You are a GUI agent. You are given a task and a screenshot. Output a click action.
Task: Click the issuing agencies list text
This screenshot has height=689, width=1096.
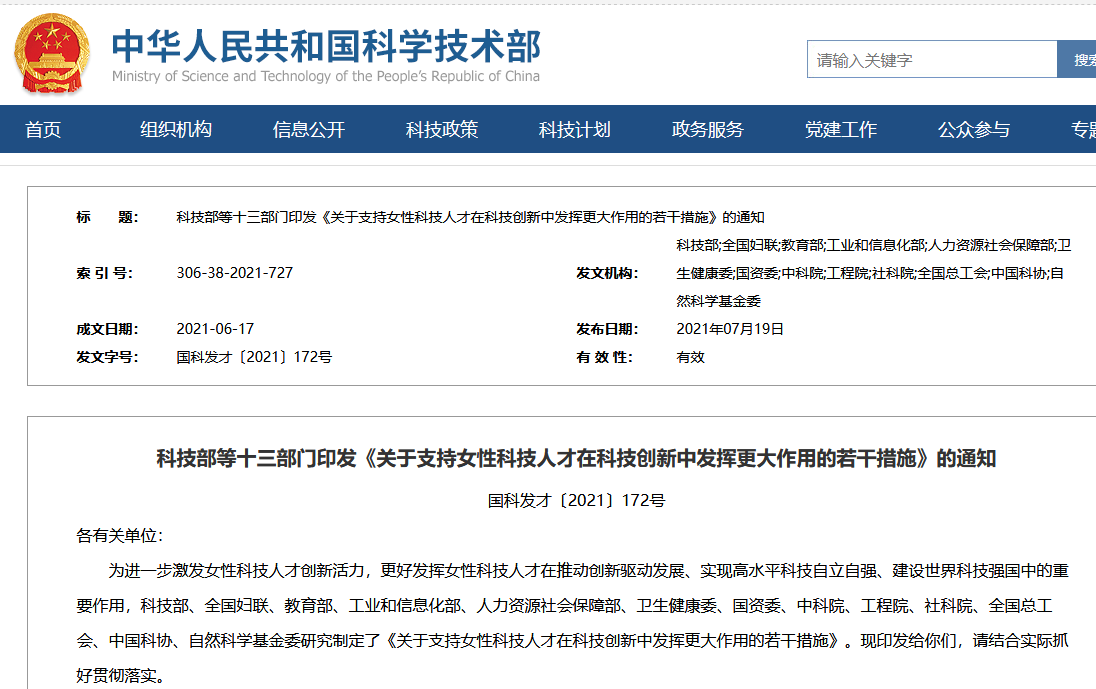click(873, 273)
